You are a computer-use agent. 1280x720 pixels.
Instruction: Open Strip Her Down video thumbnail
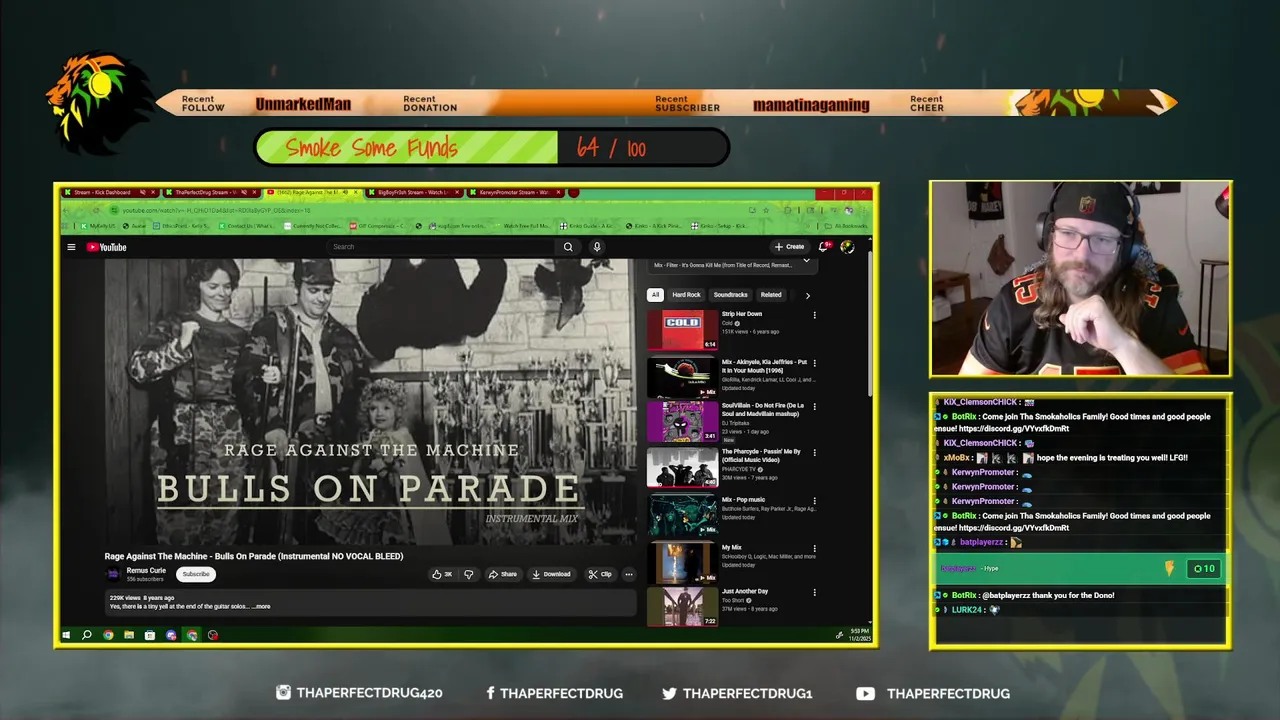tap(682, 330)
